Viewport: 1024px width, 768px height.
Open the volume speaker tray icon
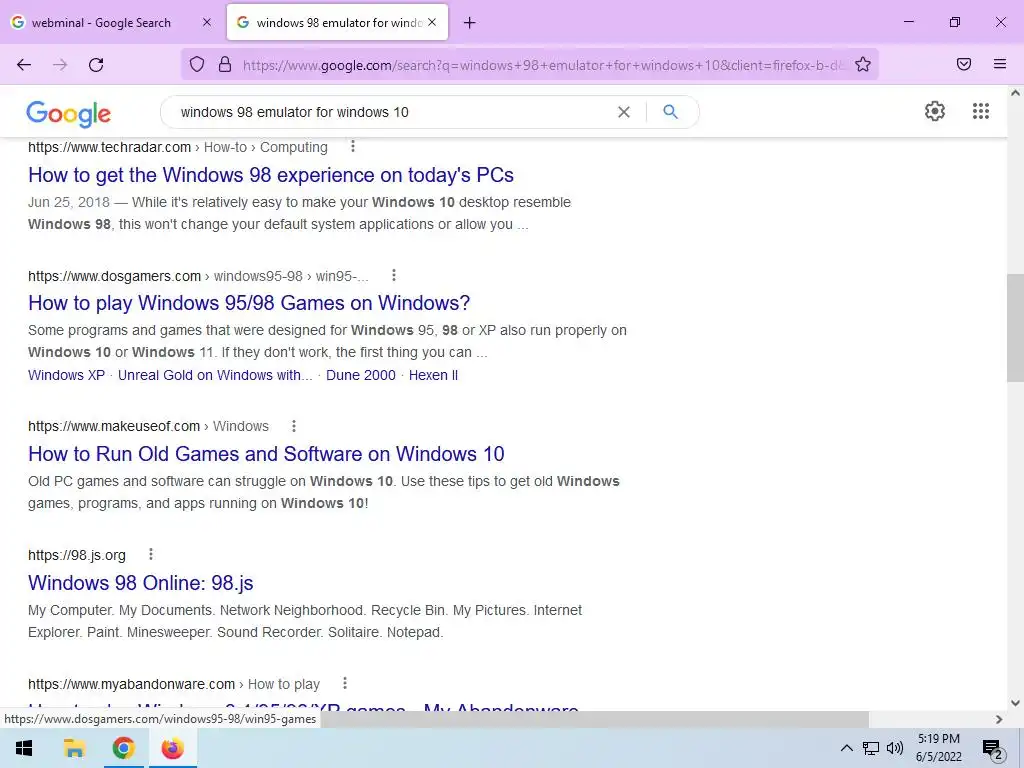click(895, 748)
